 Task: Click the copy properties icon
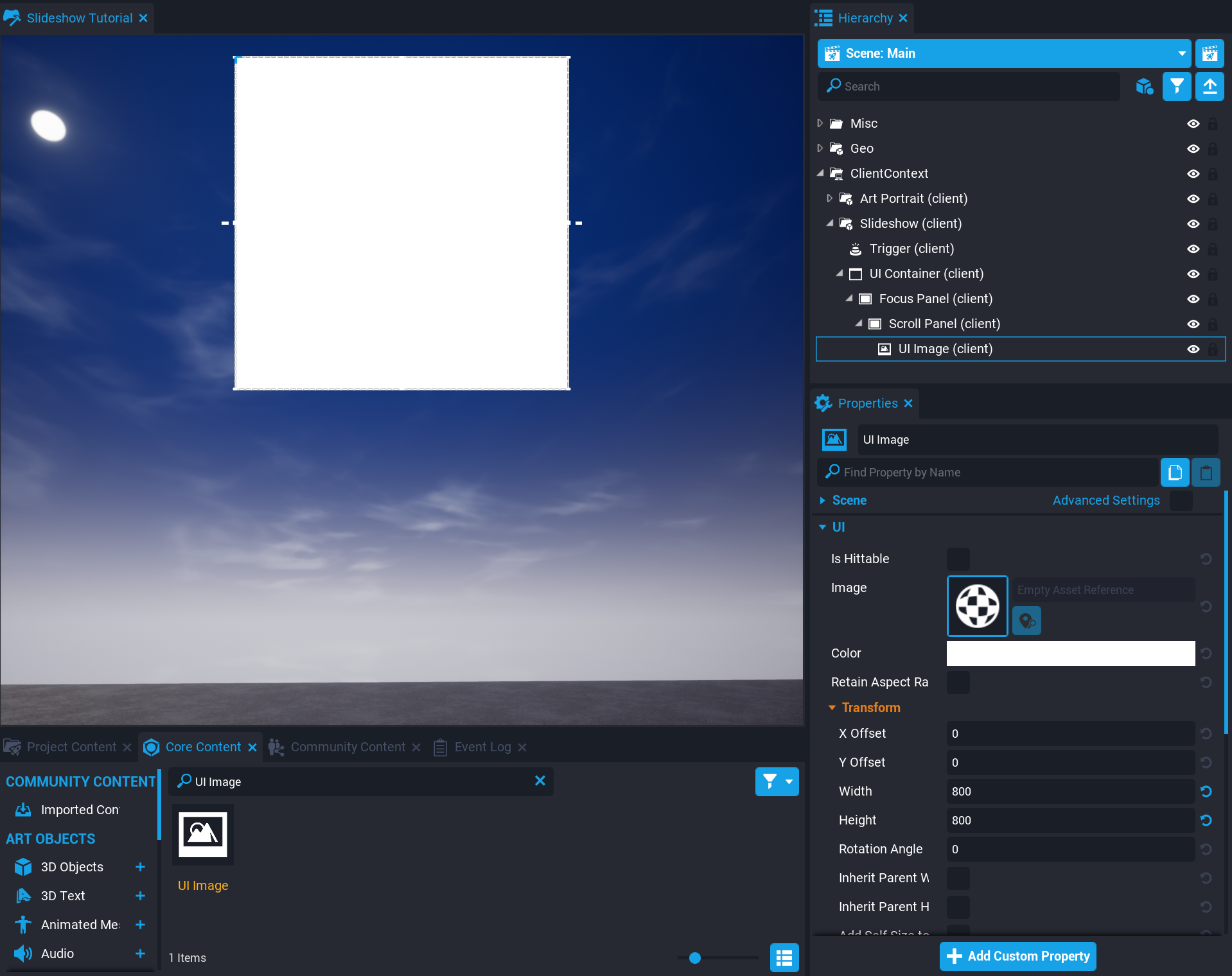1175,473
